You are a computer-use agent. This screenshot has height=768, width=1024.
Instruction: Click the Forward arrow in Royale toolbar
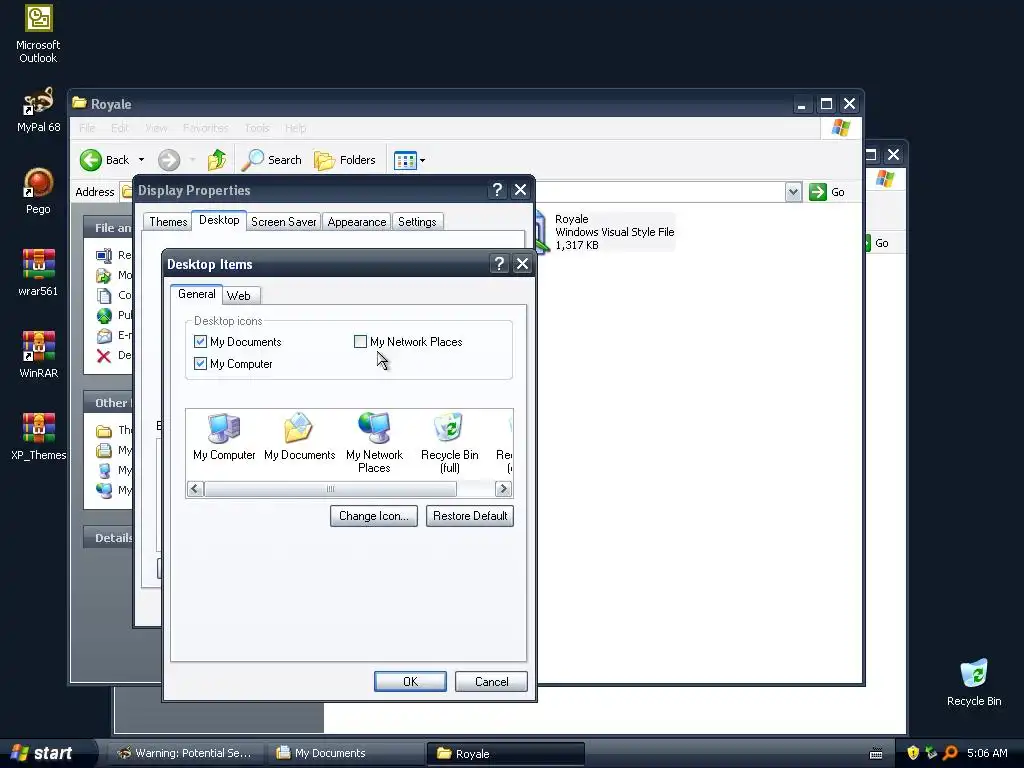pyautogui.click(x=169, y=160)
